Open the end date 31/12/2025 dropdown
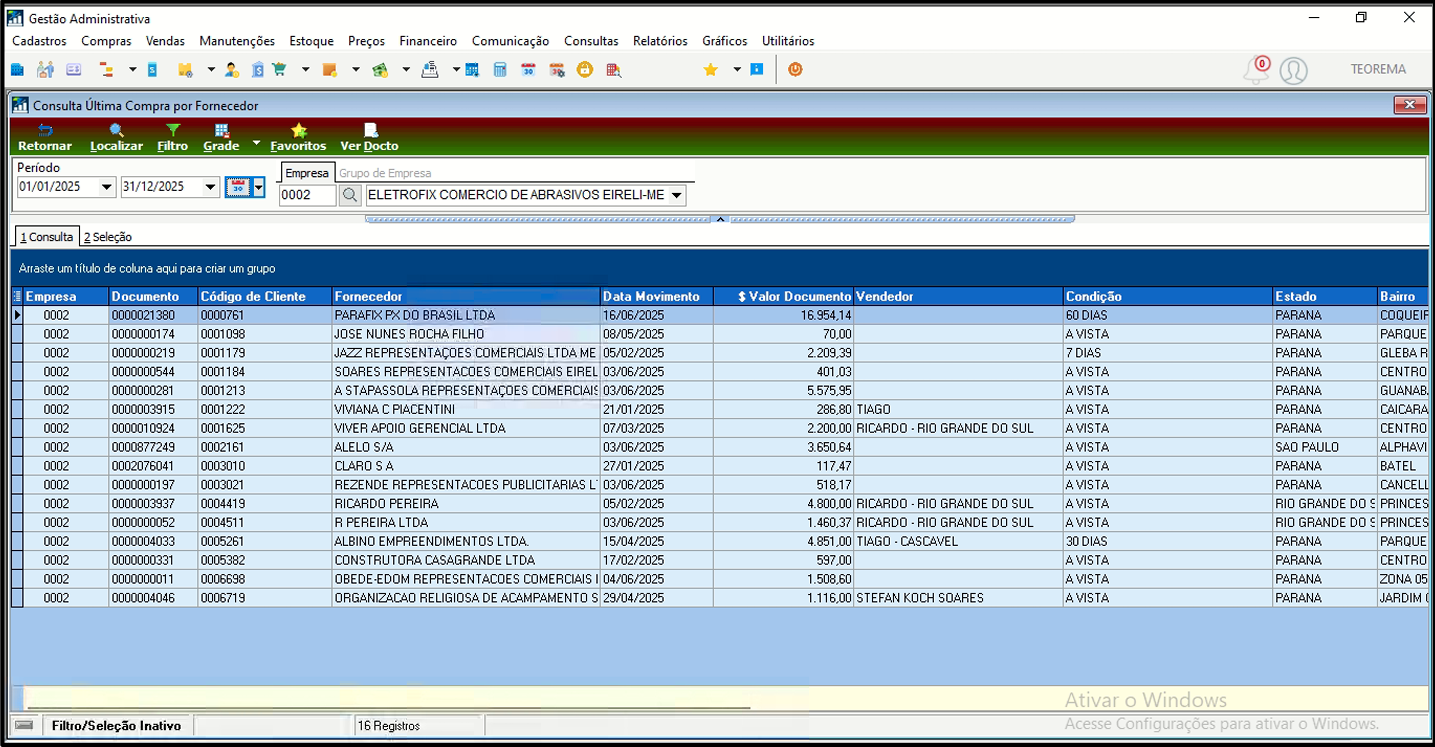This screenshot has height=747, width=1435. 210,187
